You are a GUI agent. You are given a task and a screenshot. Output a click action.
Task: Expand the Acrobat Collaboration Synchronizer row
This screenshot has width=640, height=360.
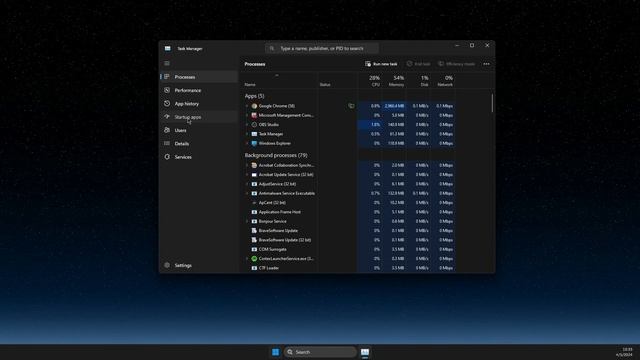click(x=247, y=165)
